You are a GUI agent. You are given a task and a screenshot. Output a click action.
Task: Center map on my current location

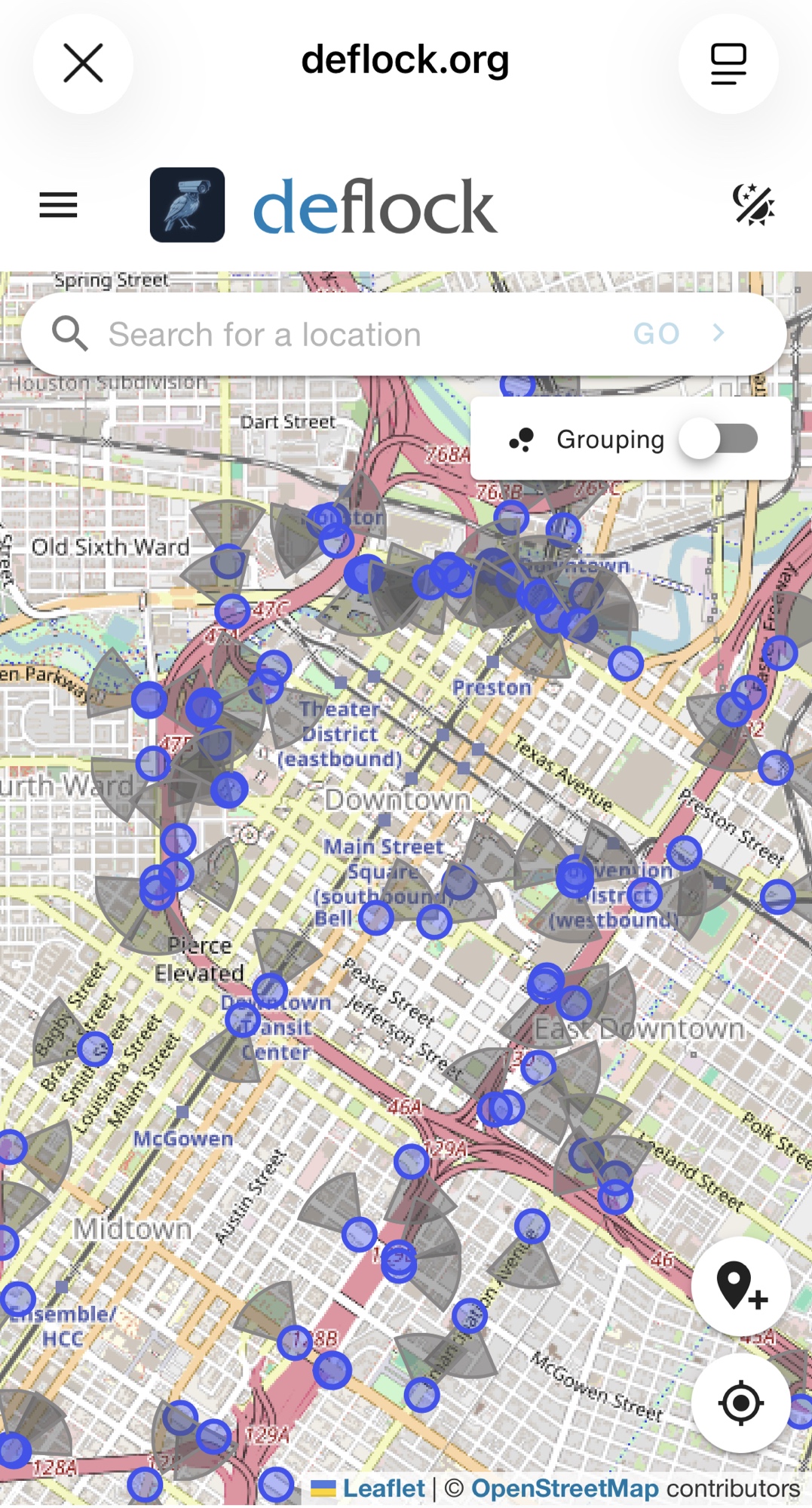[740, 1403]
